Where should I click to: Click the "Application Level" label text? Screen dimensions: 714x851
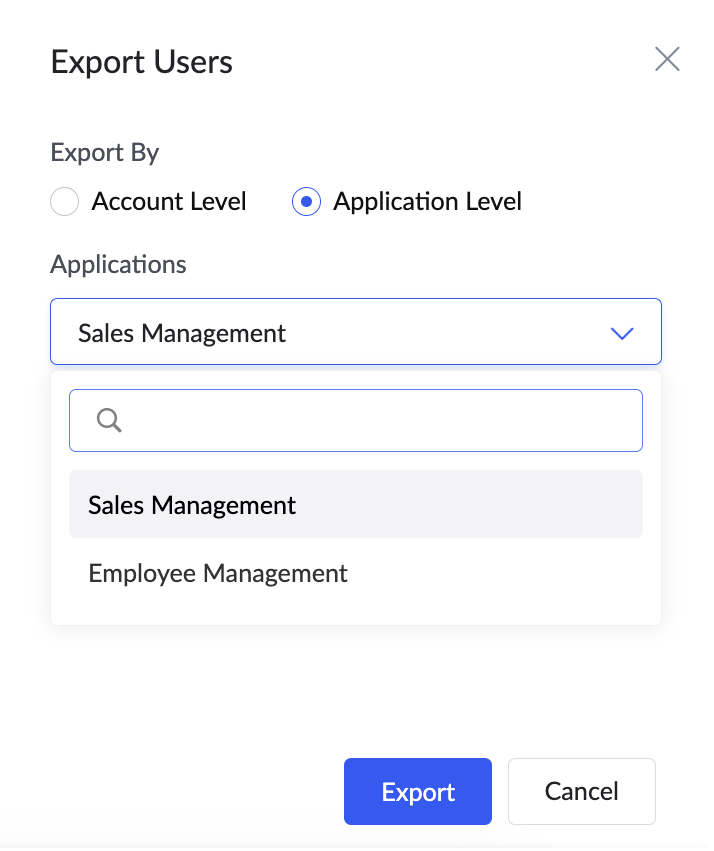point(427,202)
